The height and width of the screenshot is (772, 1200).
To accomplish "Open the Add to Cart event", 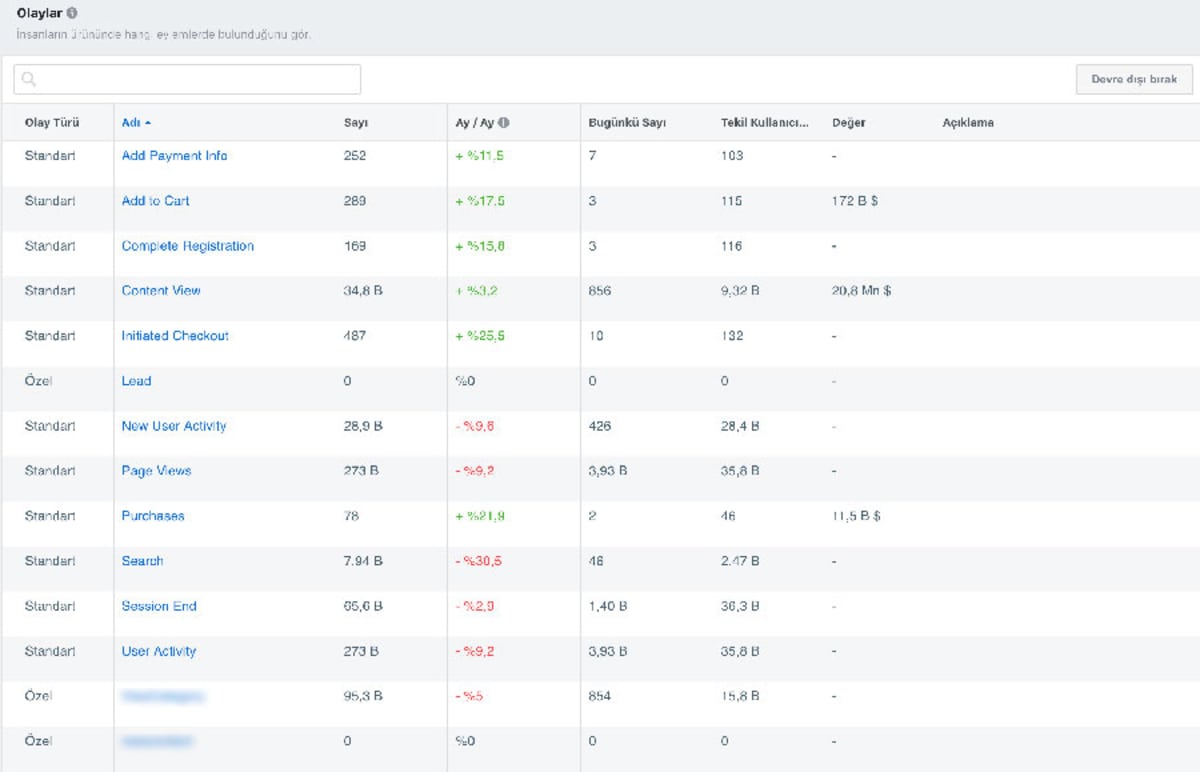I will [x=155, y=201].
